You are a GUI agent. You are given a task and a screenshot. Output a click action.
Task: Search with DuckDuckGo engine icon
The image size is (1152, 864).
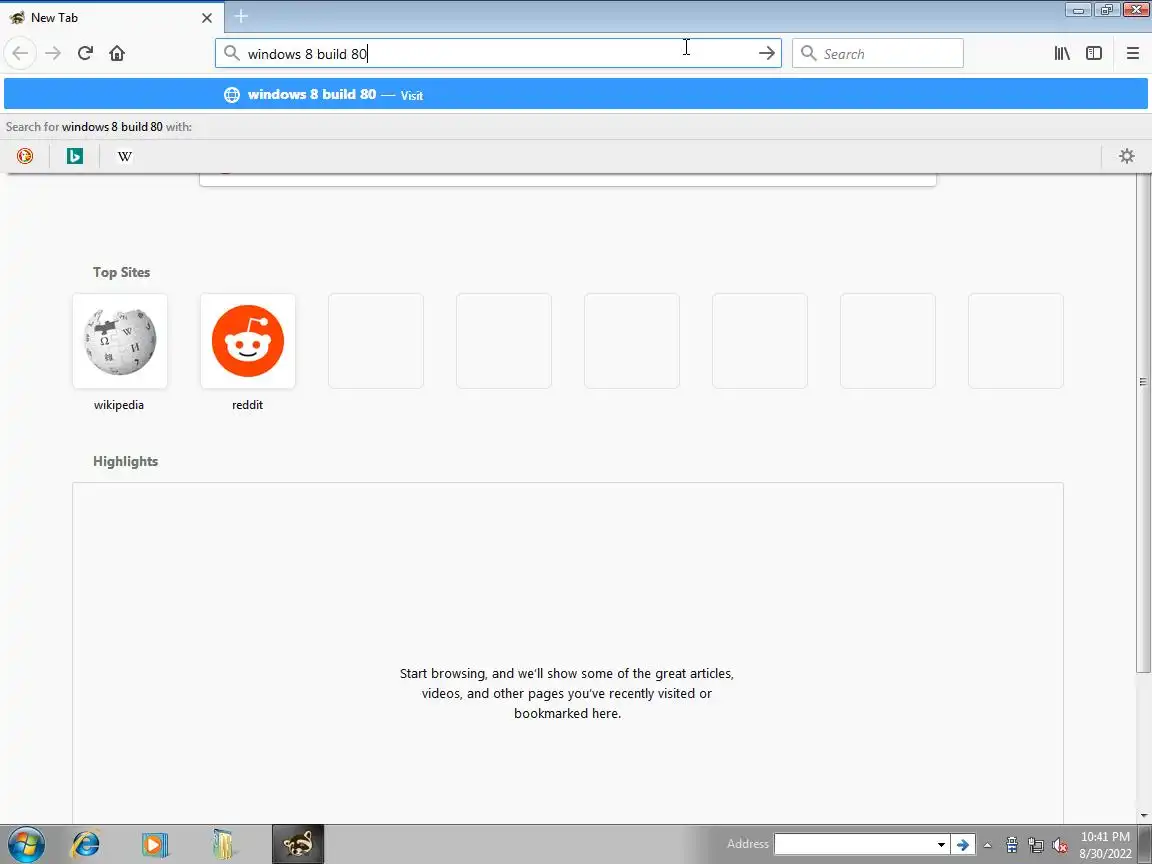tap(25, 156)
